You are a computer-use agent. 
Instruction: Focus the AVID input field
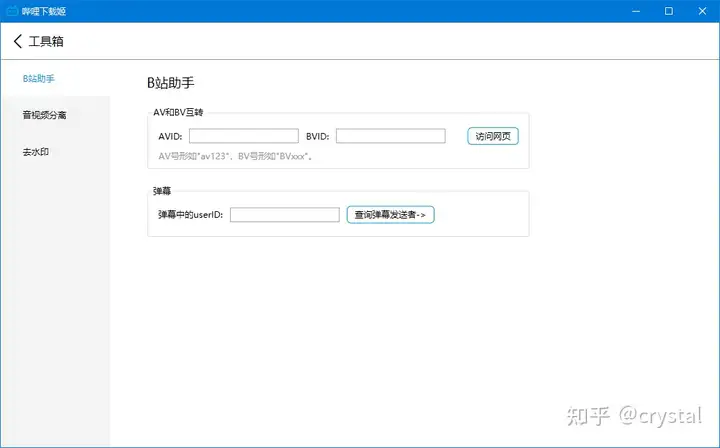[244, 136]
